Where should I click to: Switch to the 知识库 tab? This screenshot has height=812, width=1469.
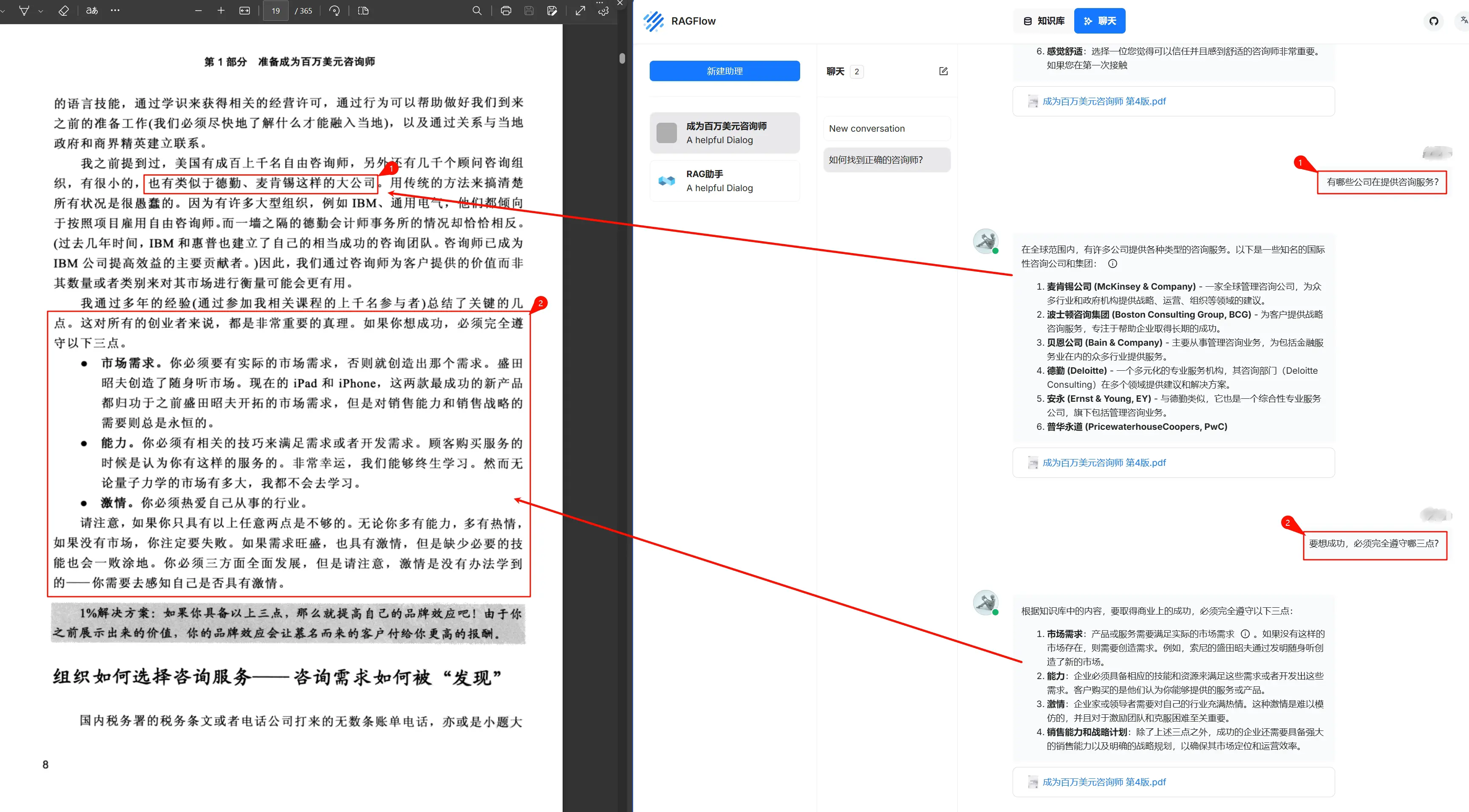tap(1044, 21)
